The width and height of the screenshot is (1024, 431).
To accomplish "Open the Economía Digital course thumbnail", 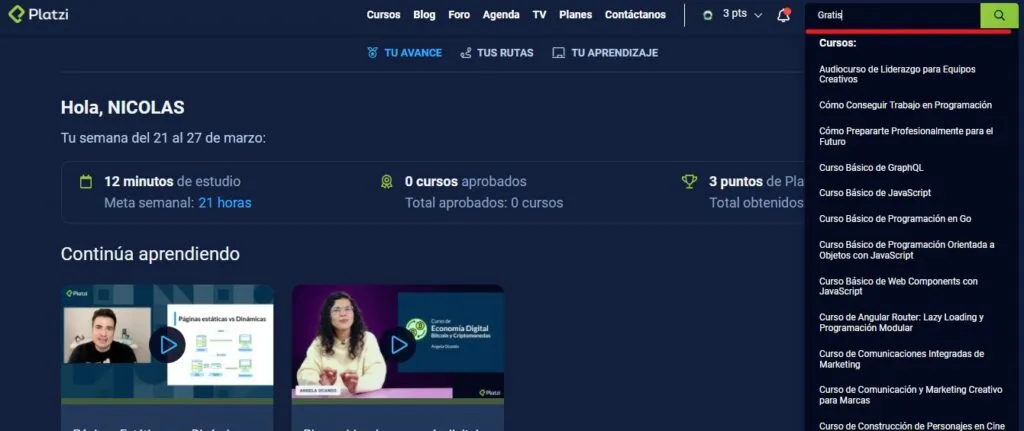I will pyautogui.click(x=398, y=342).
